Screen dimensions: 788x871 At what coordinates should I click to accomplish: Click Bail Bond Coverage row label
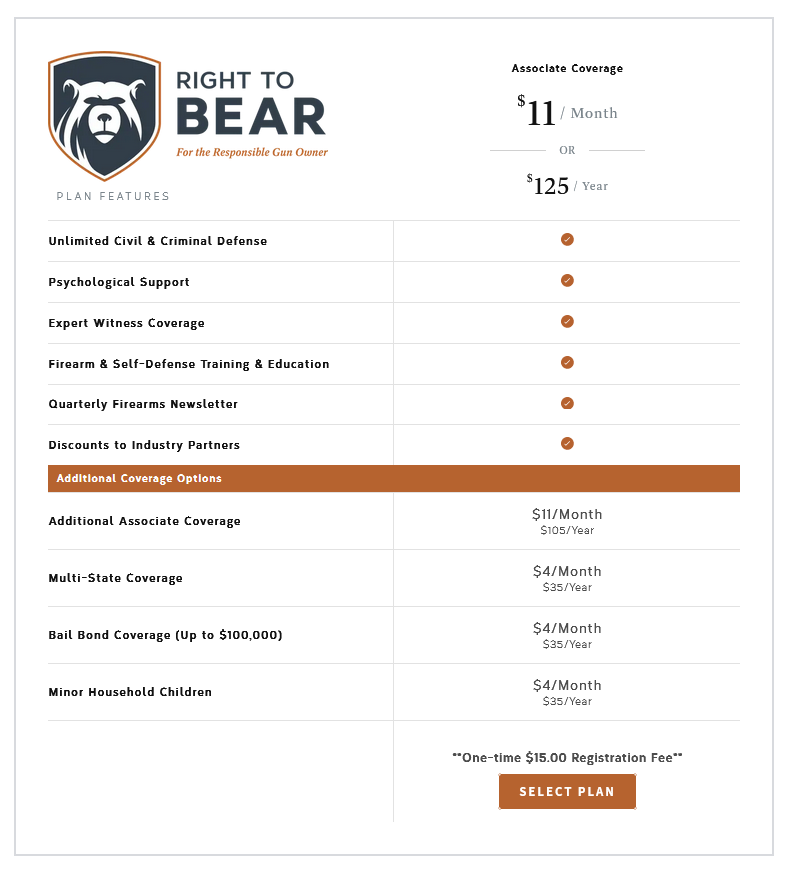165,635
